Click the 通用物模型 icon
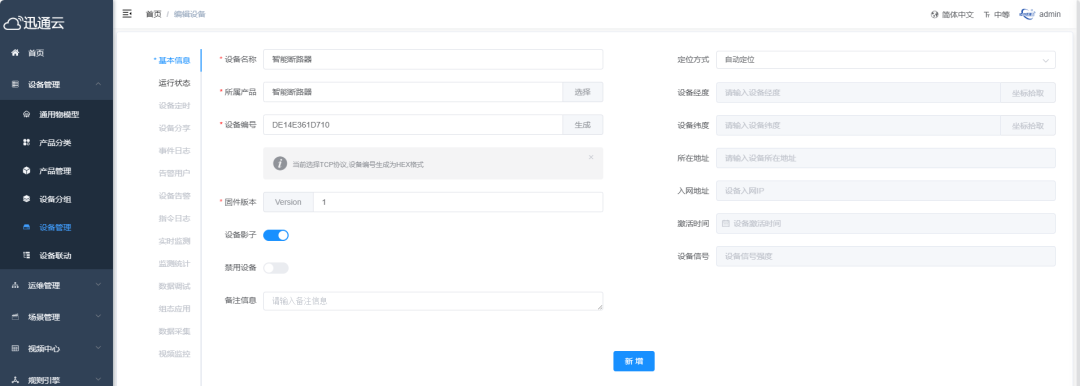 pyautogui.click(x=26, y=114)
